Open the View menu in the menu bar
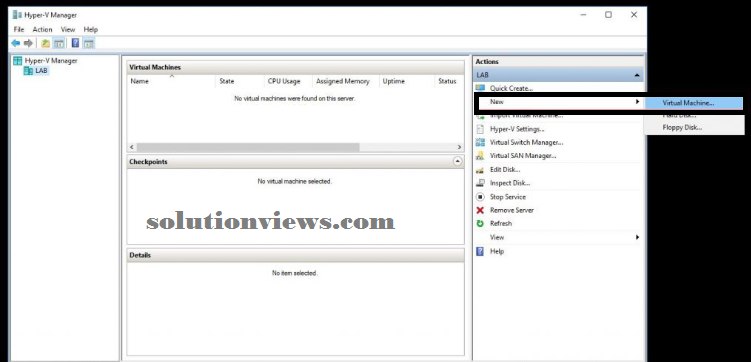 click(68, 29)
